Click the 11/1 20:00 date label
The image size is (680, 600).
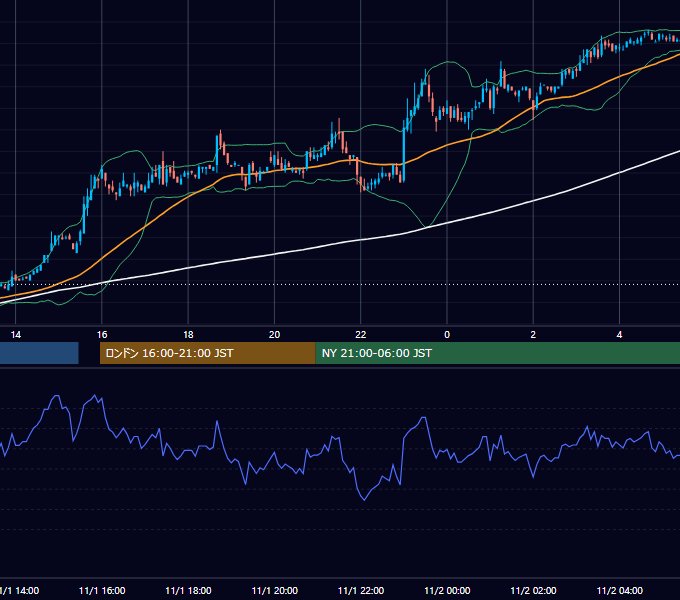pyautogui.click(x=275, y=590)
